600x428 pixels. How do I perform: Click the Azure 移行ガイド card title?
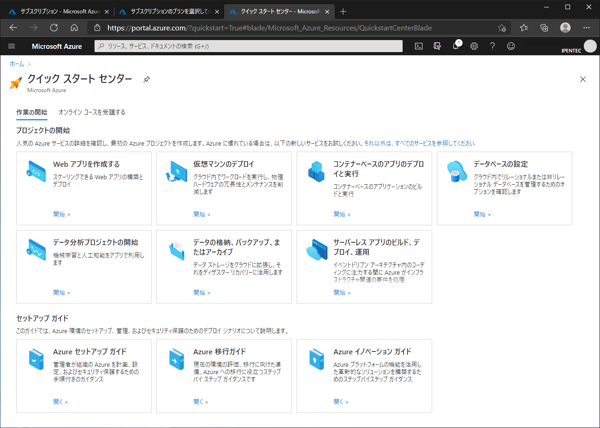pos(219,352)
